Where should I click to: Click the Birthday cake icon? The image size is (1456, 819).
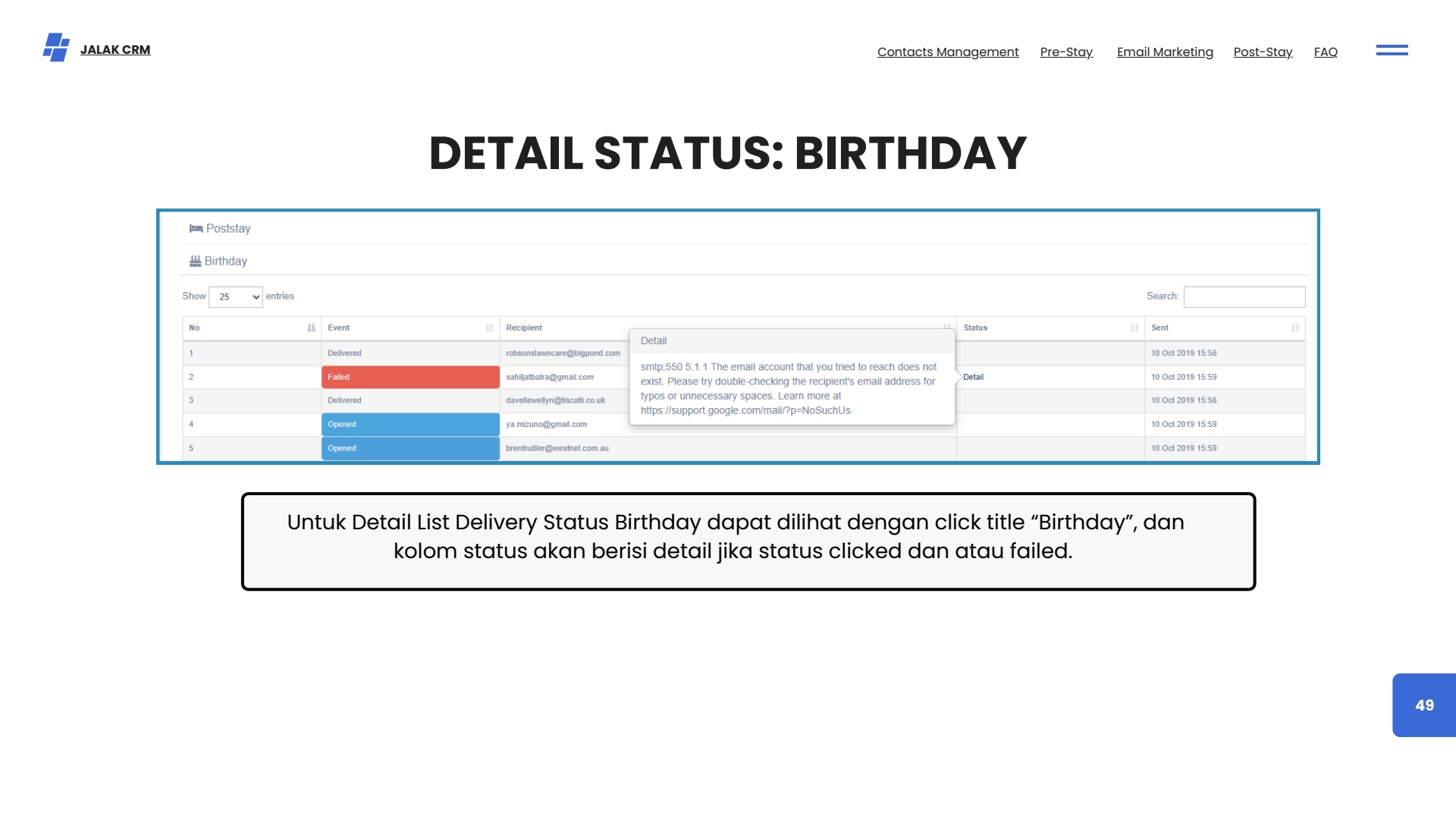(195, 261)
